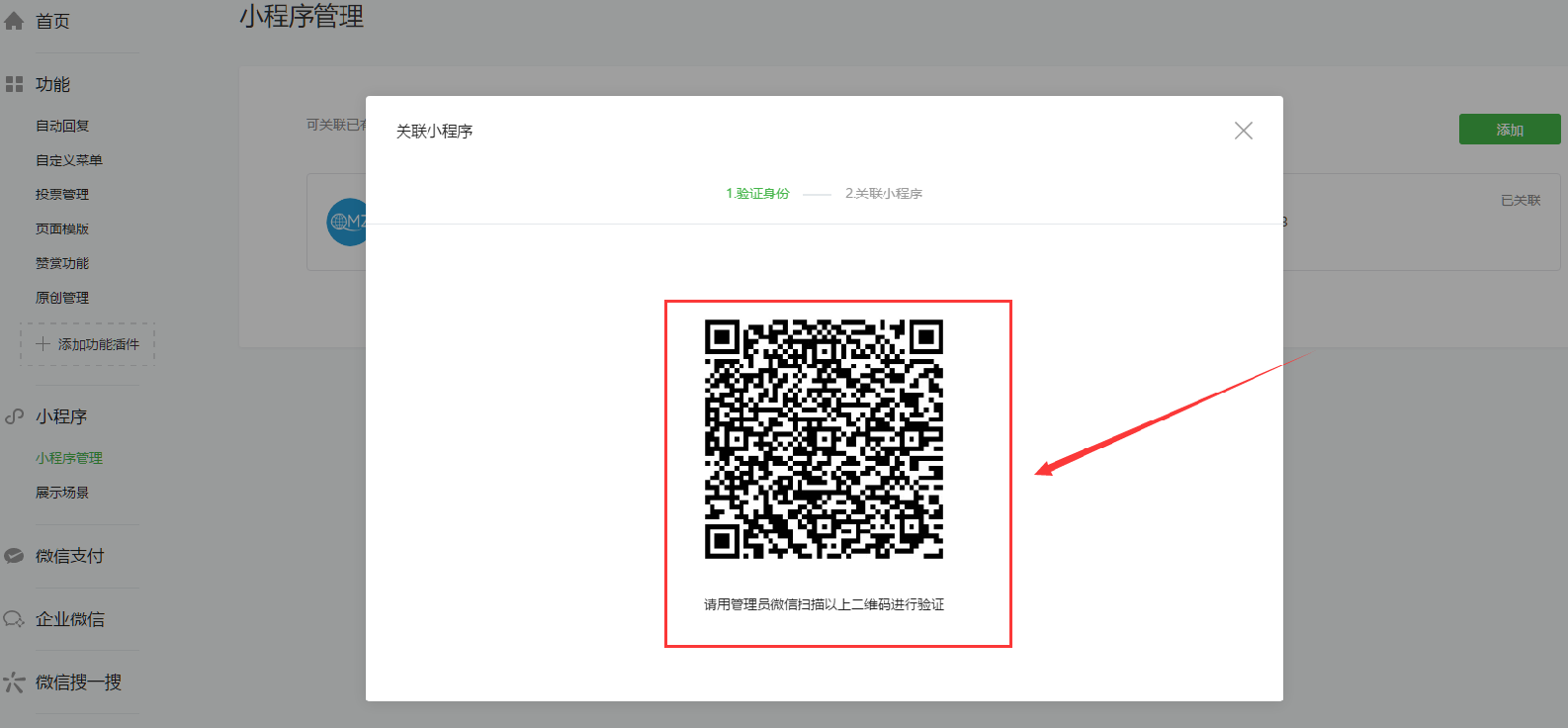Open 投票管理 in the sidebar

pos(62,195)
